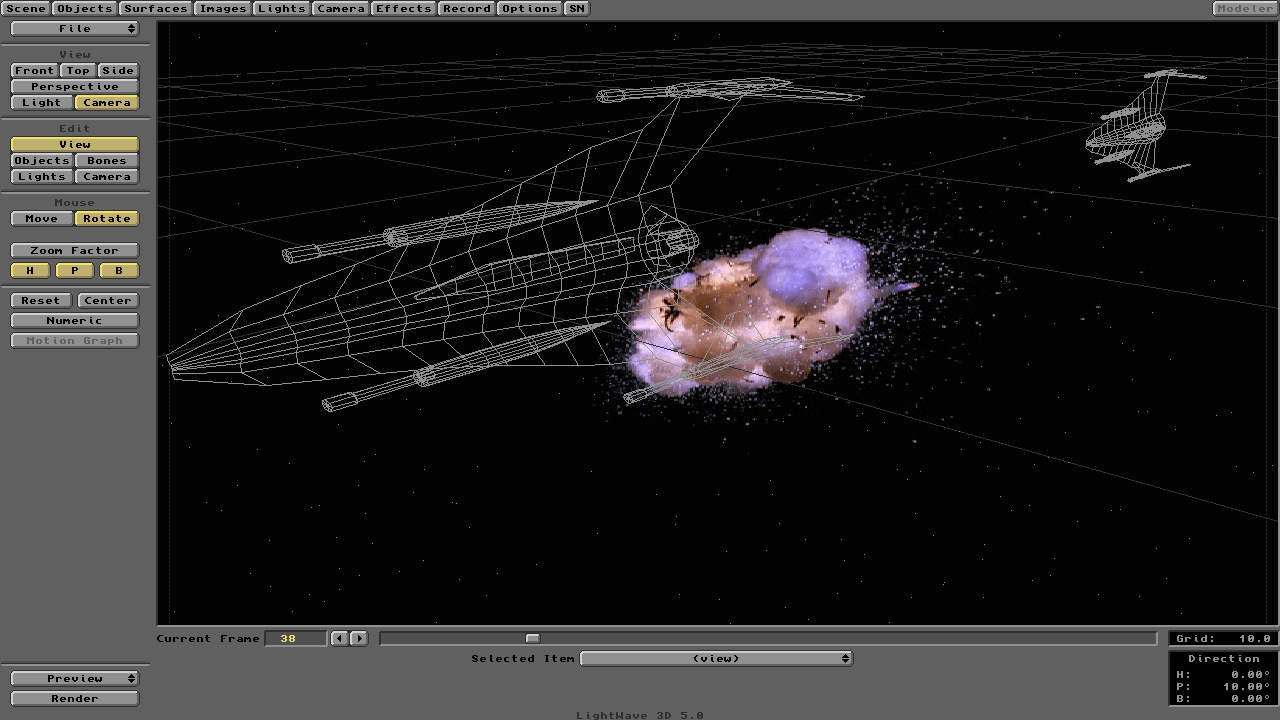Switch to Top view
This screenshot has width=1280, height=720.
(78, 71)
